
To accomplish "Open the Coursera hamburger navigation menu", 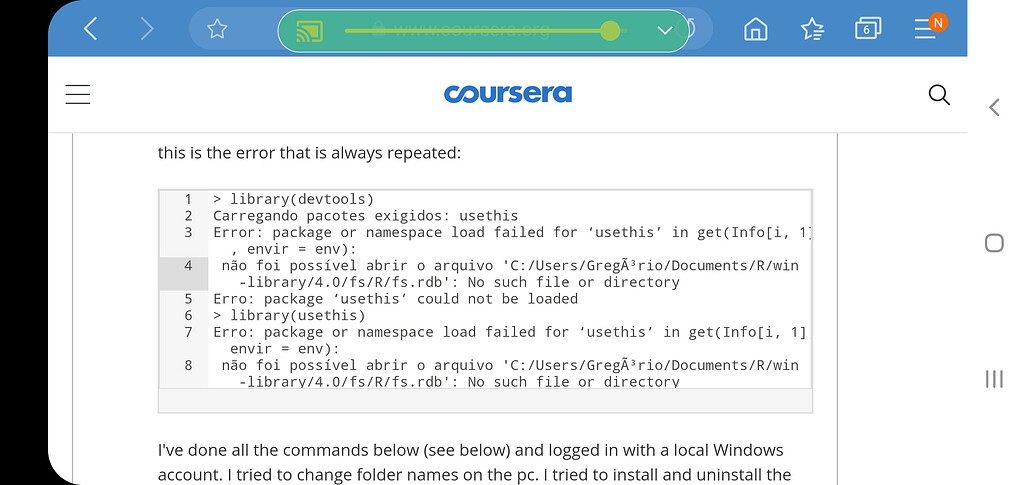I will (78, 94).
